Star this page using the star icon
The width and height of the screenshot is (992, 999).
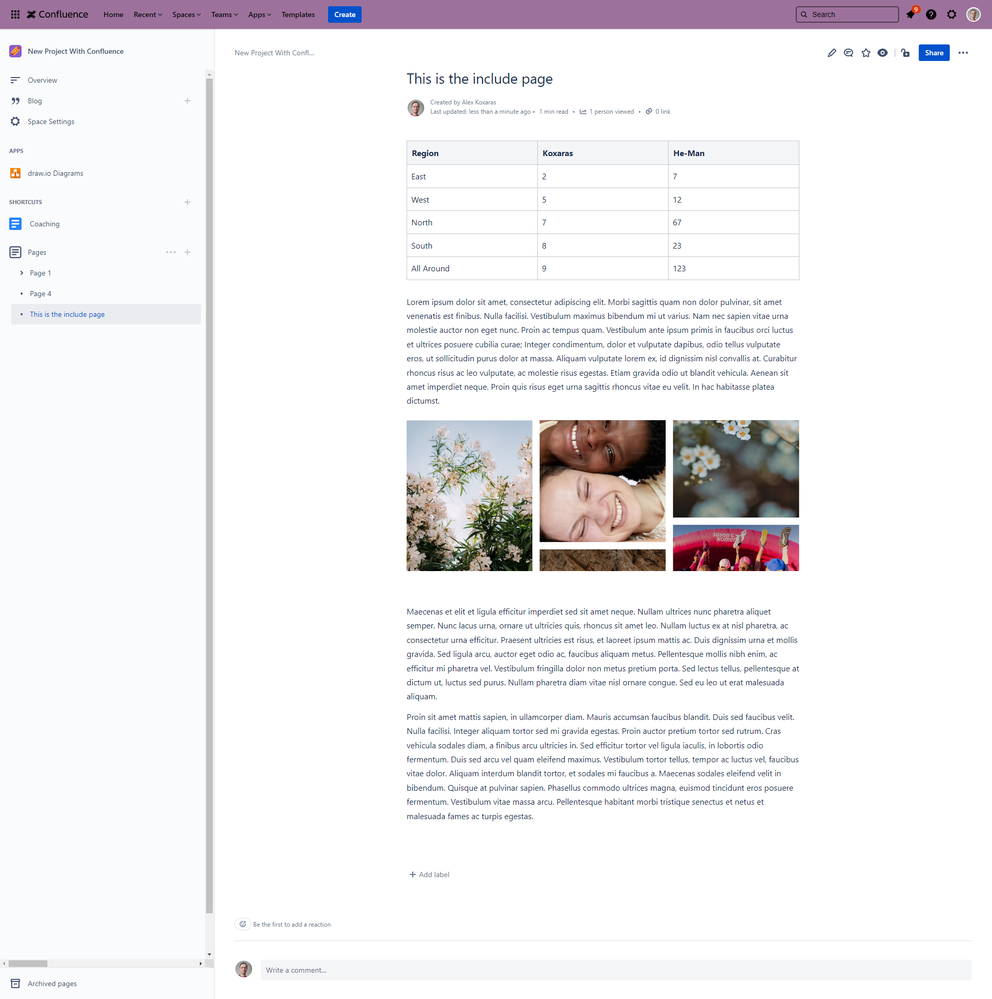[x=866, y=52]
